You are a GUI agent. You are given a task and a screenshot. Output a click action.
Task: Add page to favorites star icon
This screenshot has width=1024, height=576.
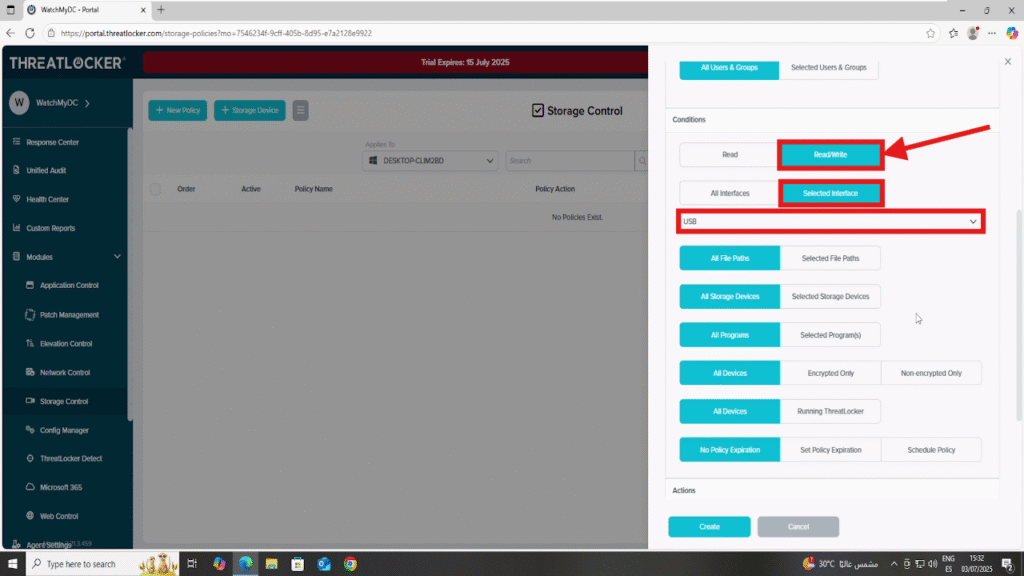tap(931, 33)
